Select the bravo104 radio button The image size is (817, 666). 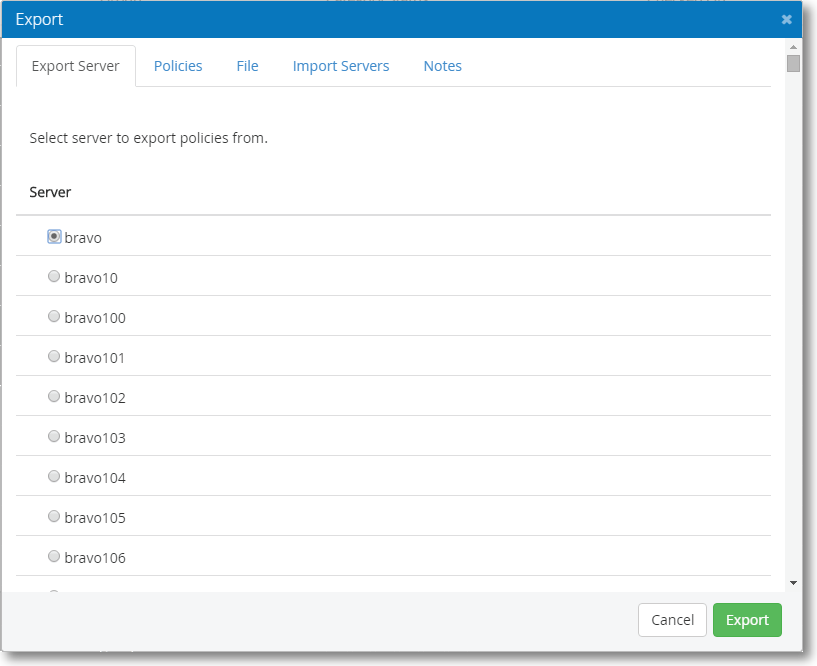pos(54,476)
